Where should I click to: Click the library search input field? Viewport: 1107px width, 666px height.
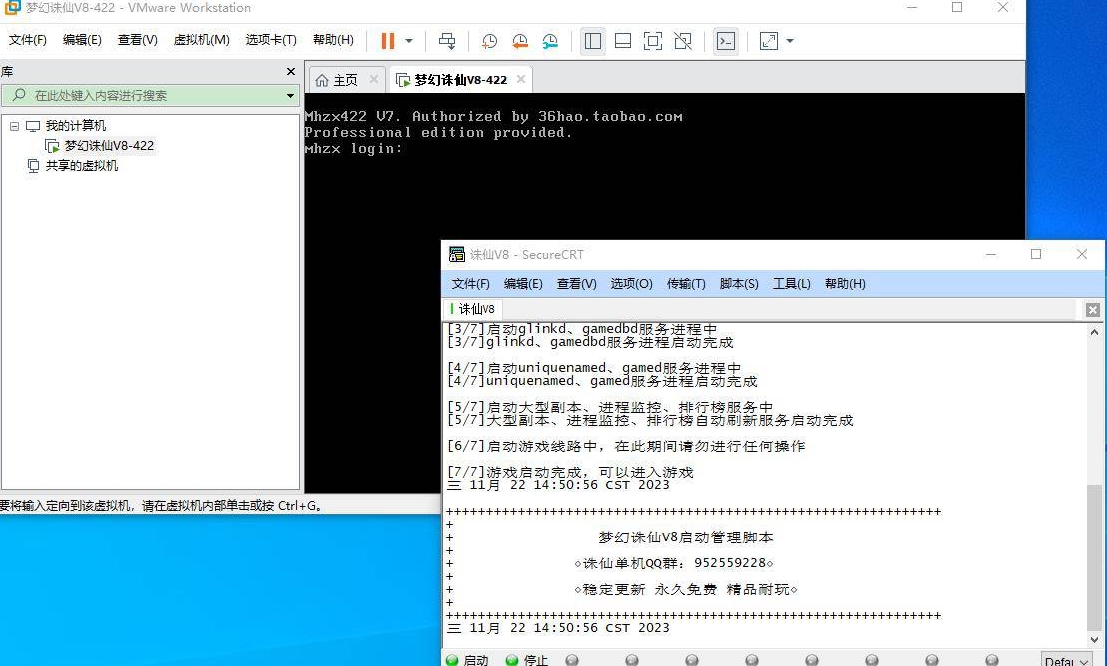(x=150, y=95)
